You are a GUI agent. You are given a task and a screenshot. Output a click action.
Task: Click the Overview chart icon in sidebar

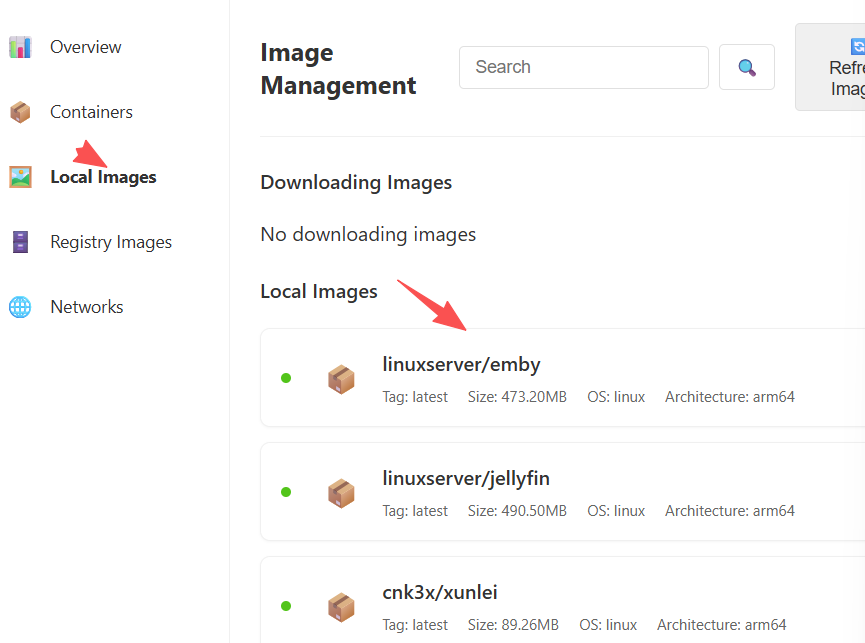click(x=20, y=47)
